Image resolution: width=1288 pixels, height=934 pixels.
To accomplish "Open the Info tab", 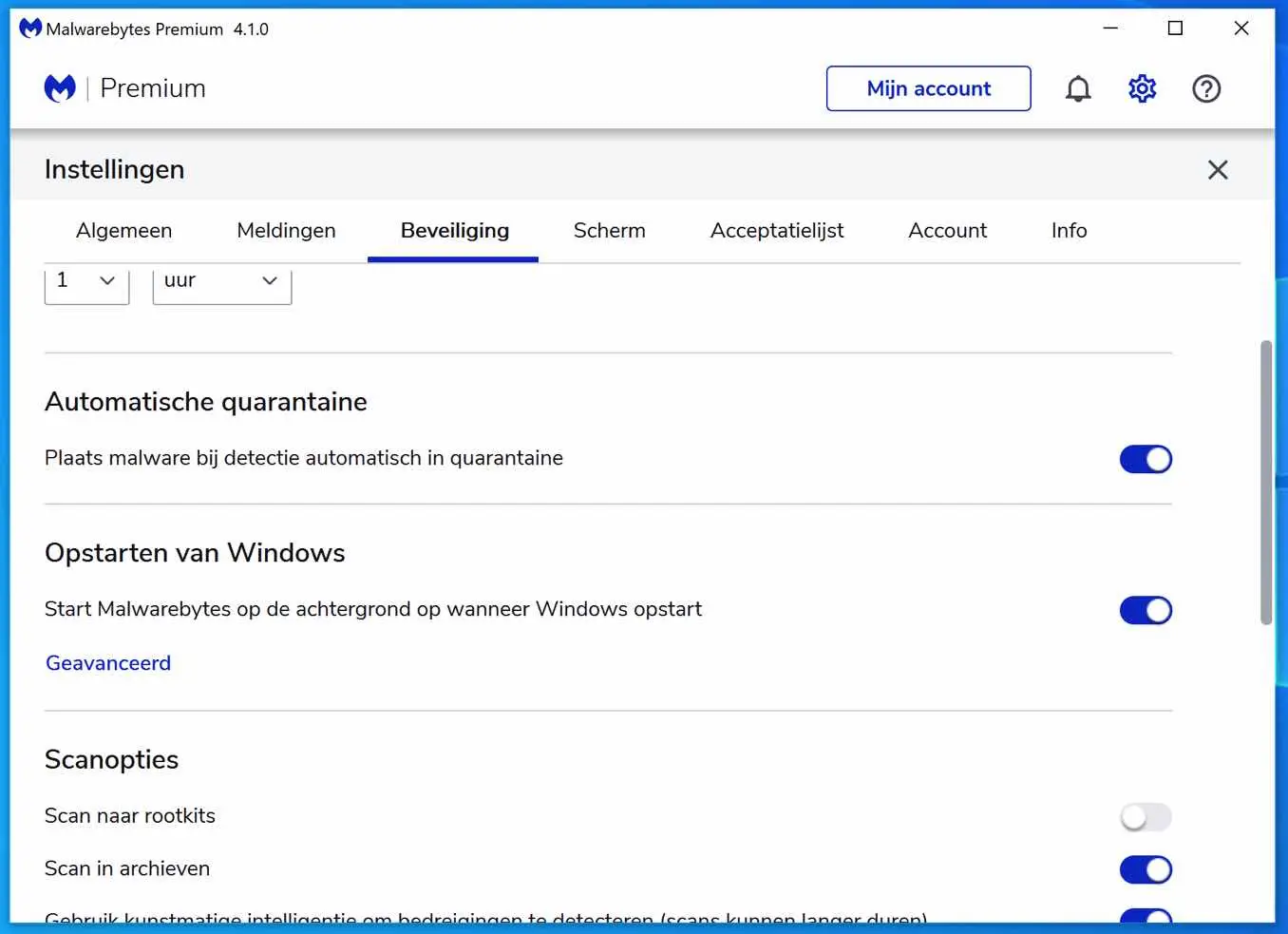I will [x=1069, y=230].
